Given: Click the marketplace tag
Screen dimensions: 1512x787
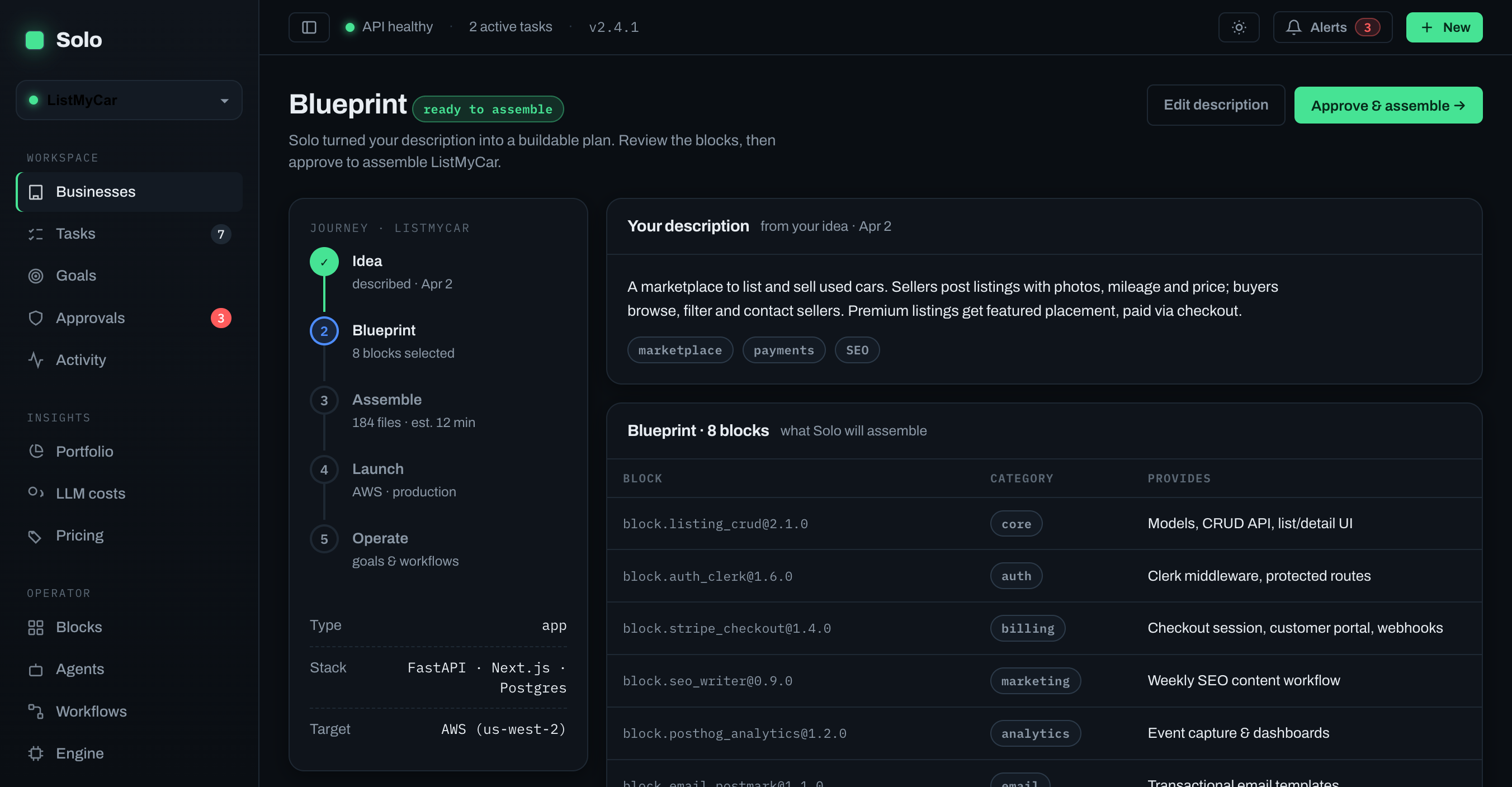Looking at the screenshot, I should (x=680, y=350).
